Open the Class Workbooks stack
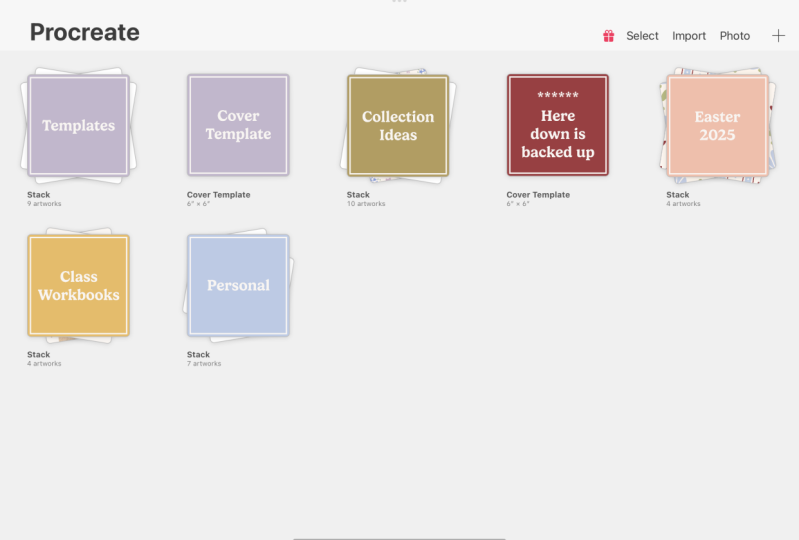 pos(78,285)
